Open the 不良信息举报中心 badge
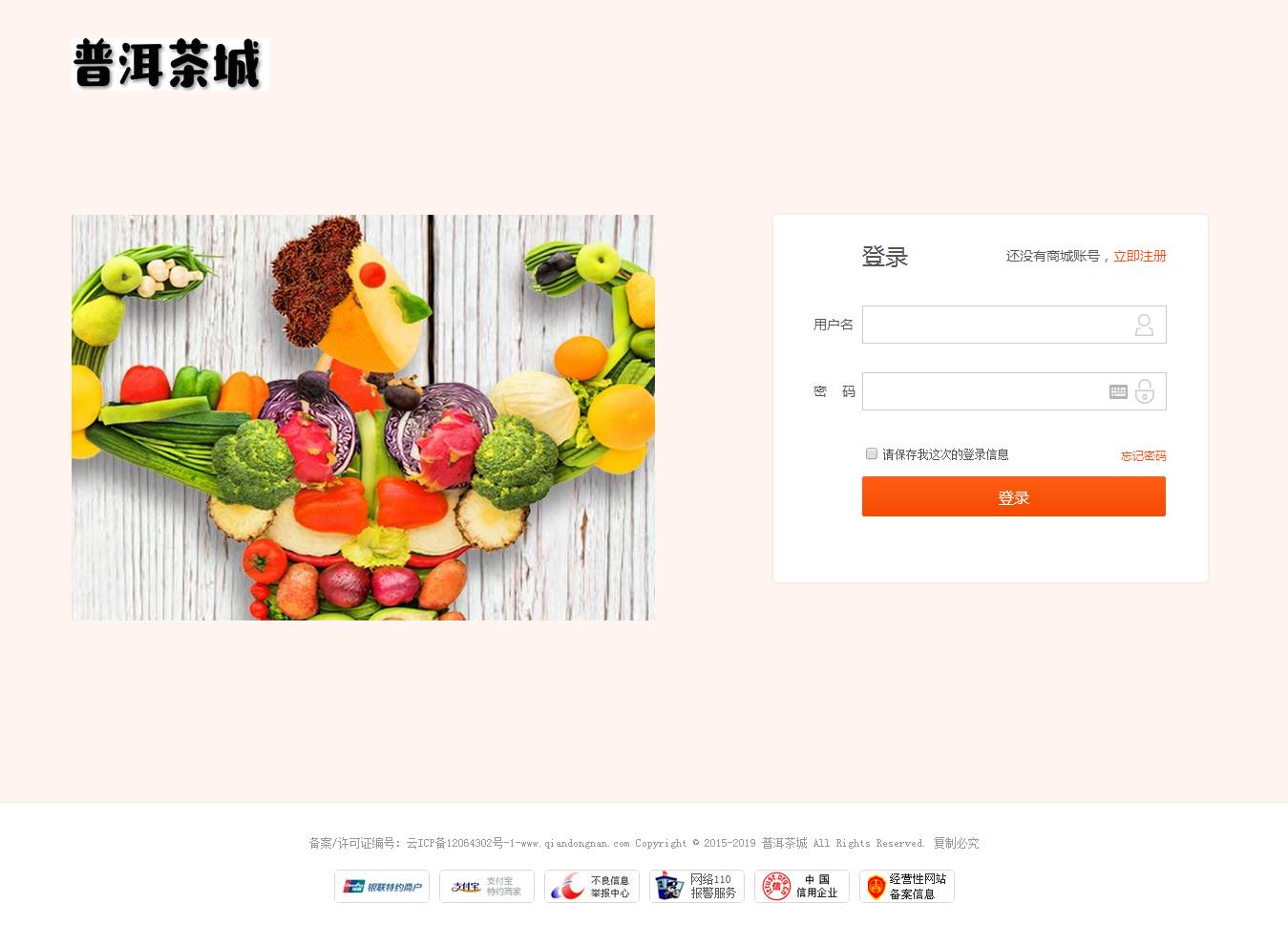Screen dimensions: 1288x946 point(592,887)
